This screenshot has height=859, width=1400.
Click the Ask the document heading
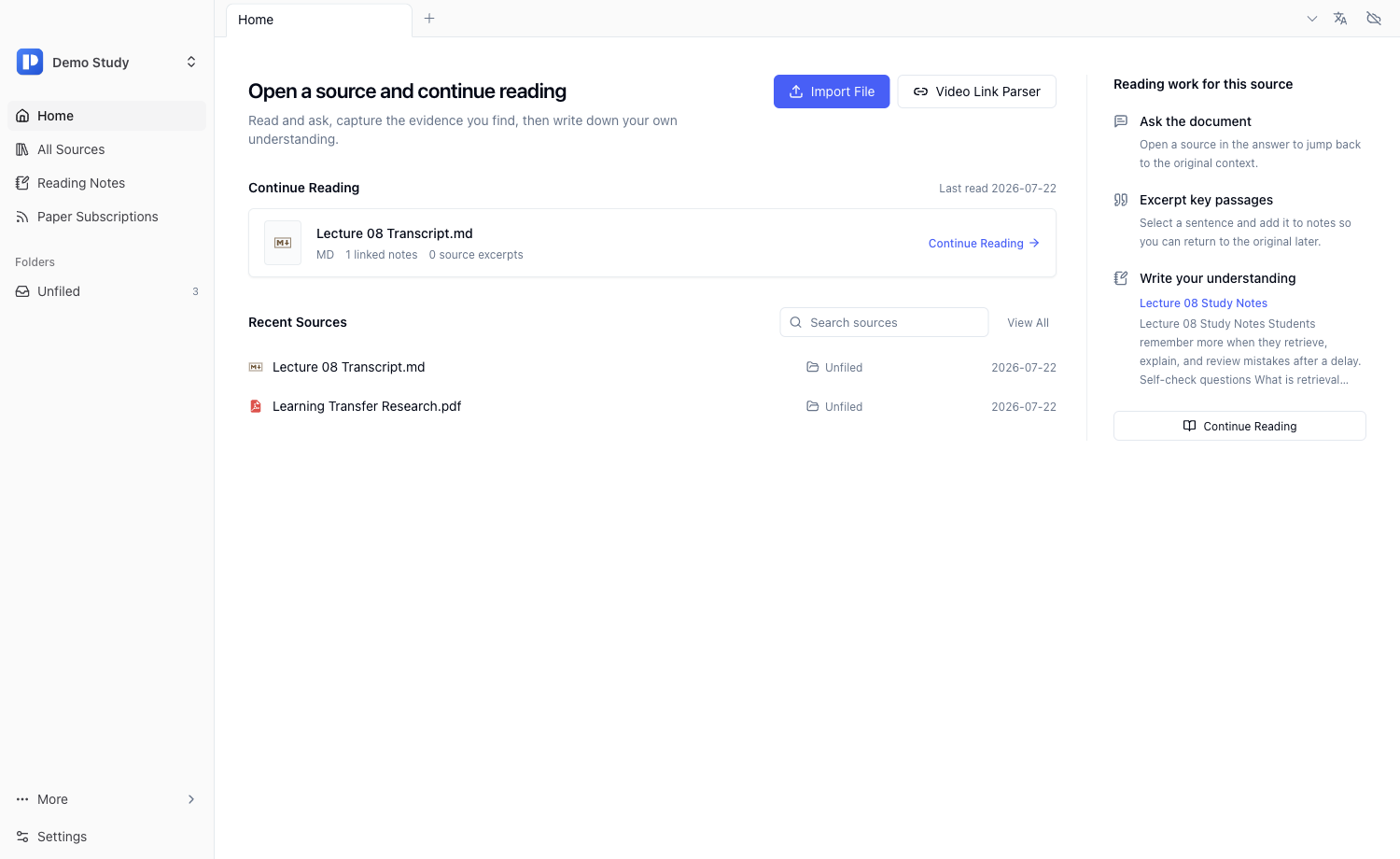tap(1196, 121)
